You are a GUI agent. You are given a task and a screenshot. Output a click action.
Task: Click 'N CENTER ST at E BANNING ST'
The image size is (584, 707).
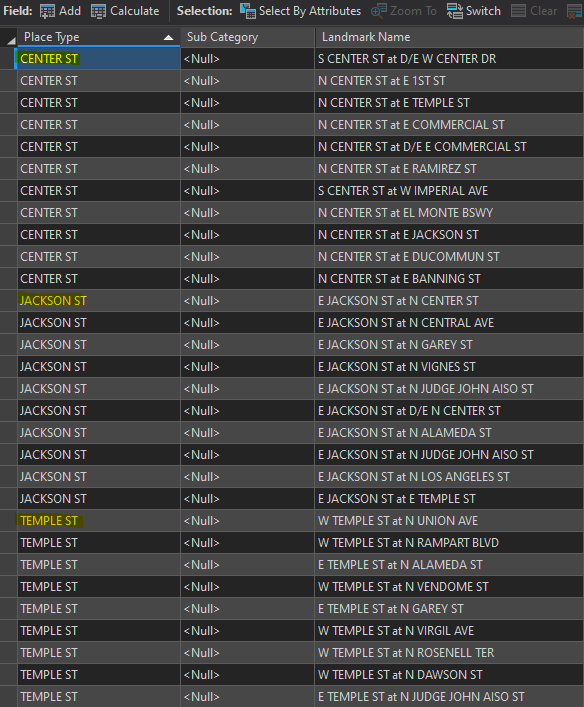coord(399,279)
